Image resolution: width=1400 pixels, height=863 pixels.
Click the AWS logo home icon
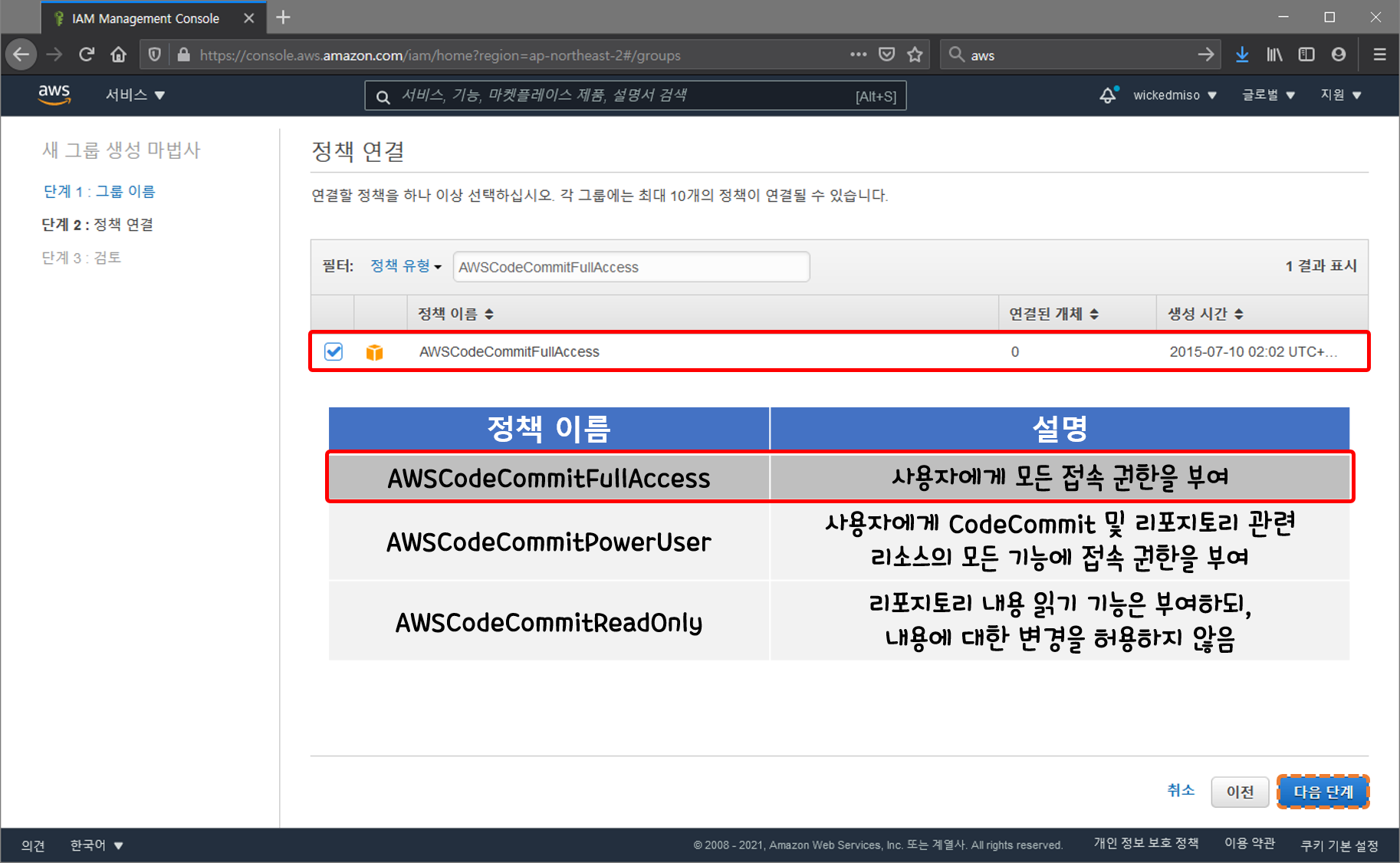(x=54, y=94)
